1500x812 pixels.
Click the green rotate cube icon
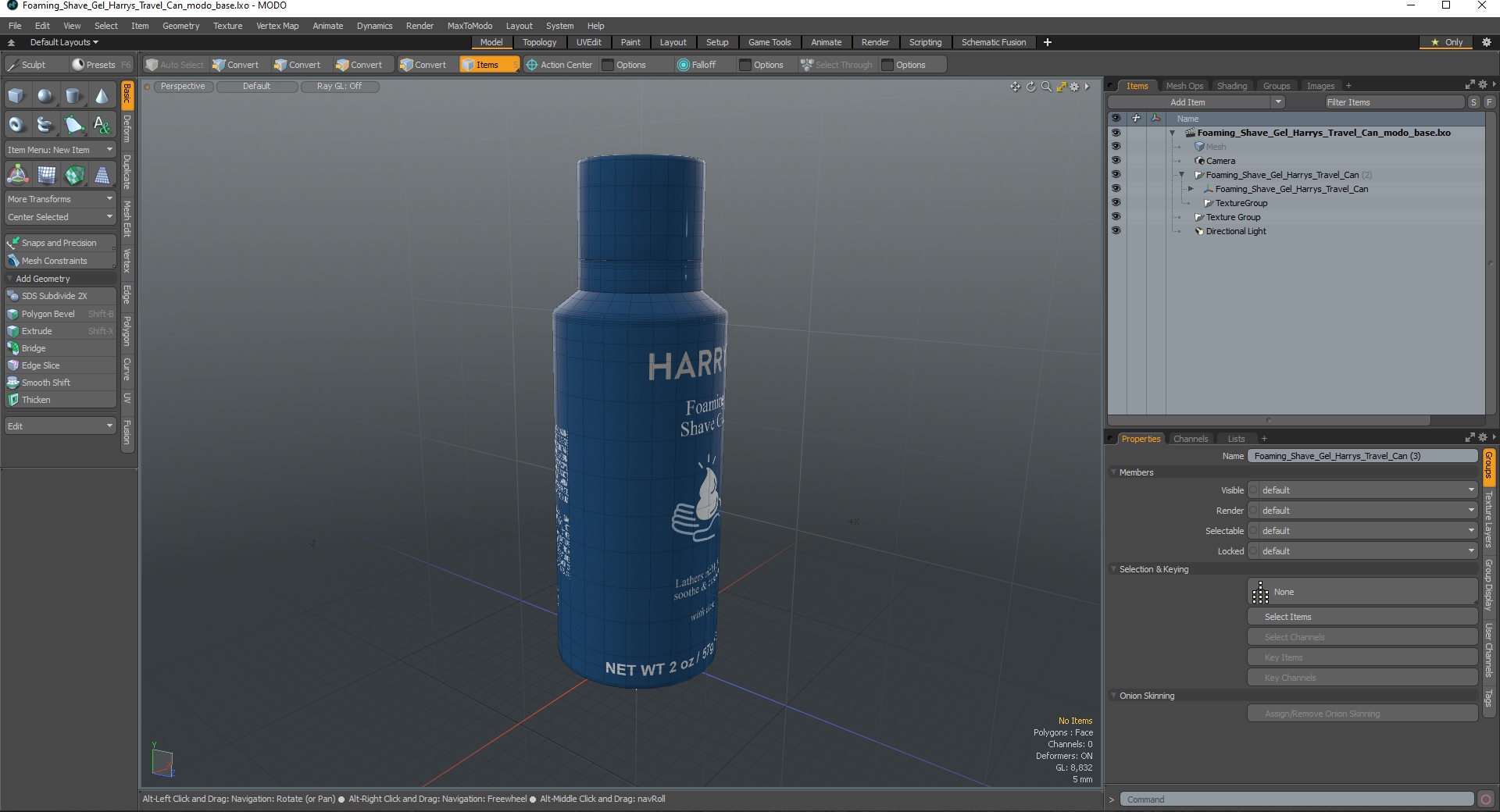(x=74, y=175)
